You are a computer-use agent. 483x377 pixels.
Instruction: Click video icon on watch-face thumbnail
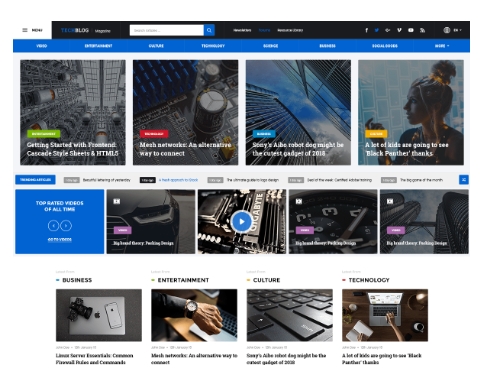pyautogui.click(x=299, y=201)
